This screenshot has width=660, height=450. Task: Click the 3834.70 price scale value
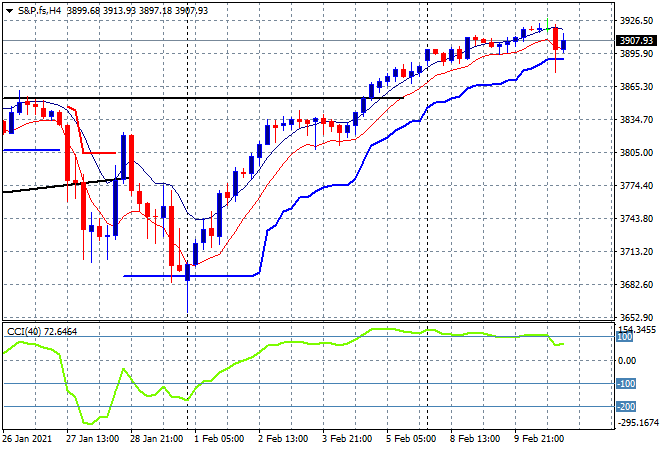636,120
